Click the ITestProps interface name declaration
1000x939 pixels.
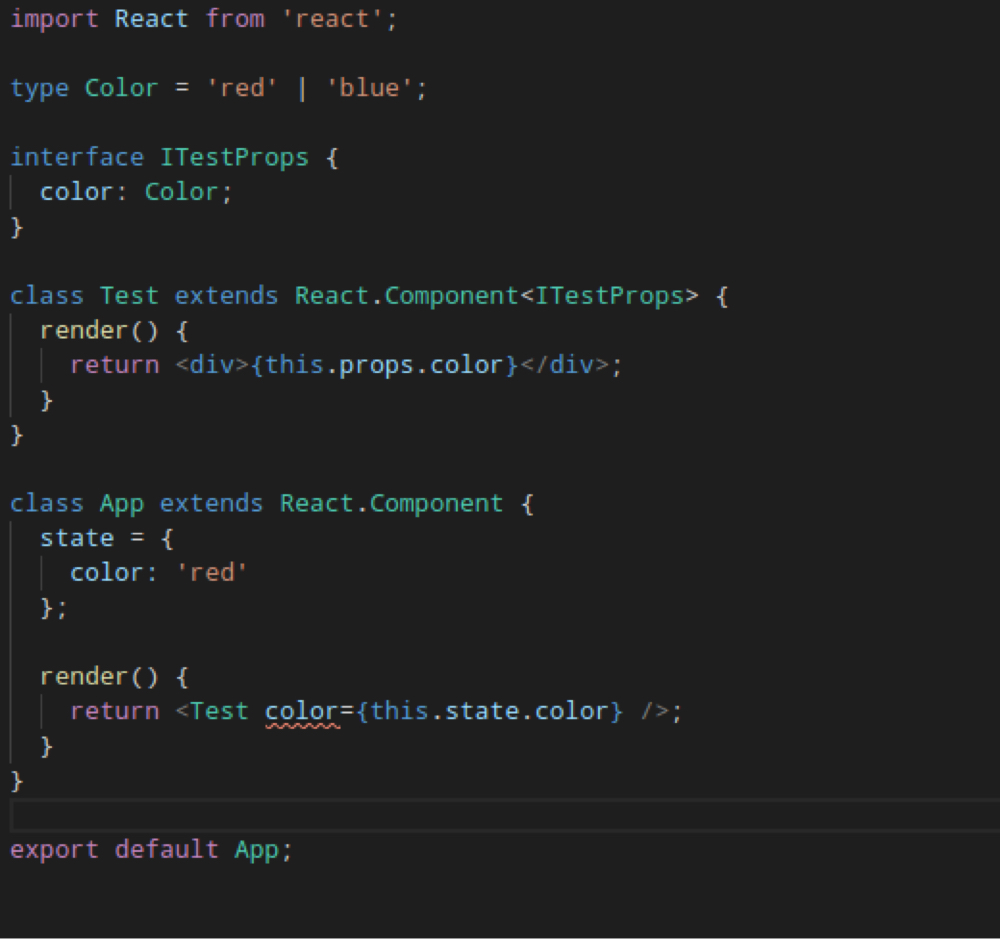coord(235,158)
